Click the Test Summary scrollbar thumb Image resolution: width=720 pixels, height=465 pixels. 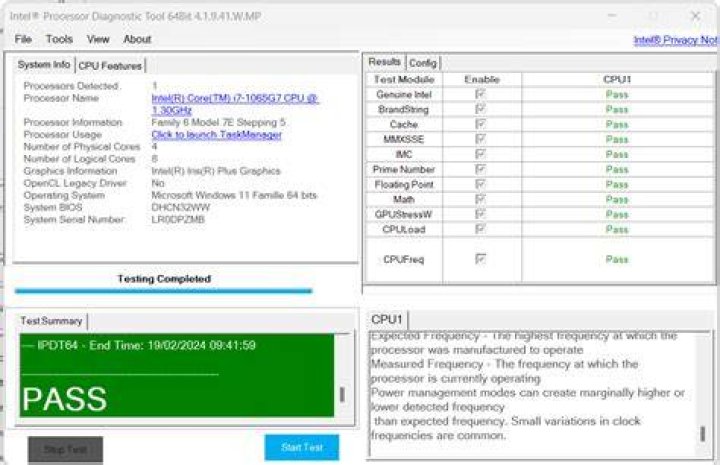pyautogui.click(x=342, y=395)
